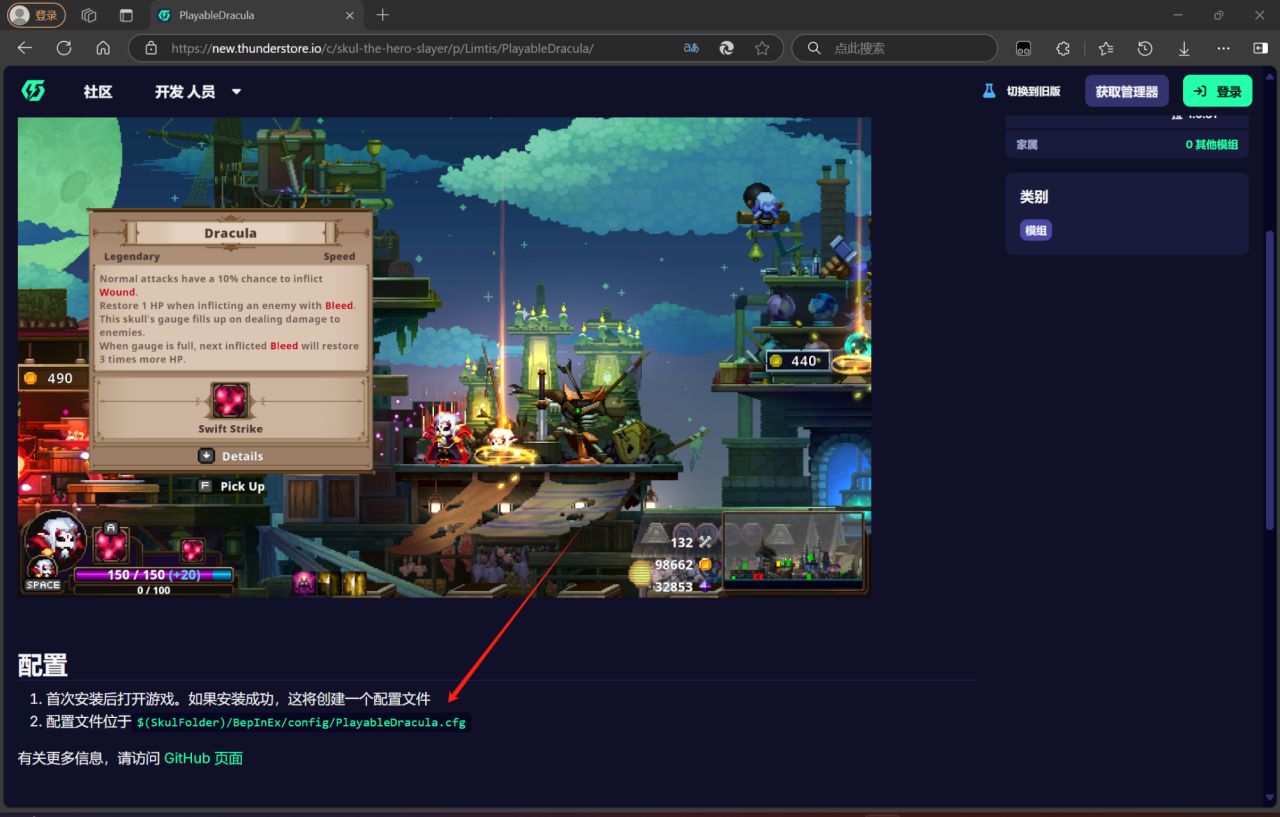Refresh the current page

(x=64, y=48)
